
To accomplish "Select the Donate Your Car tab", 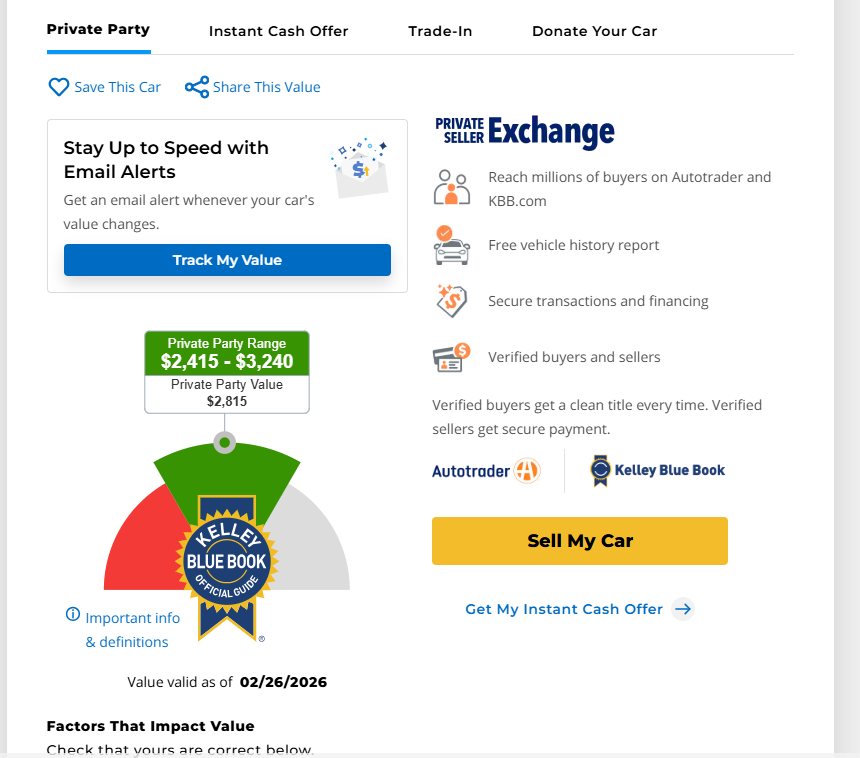I will pos(594,31).
